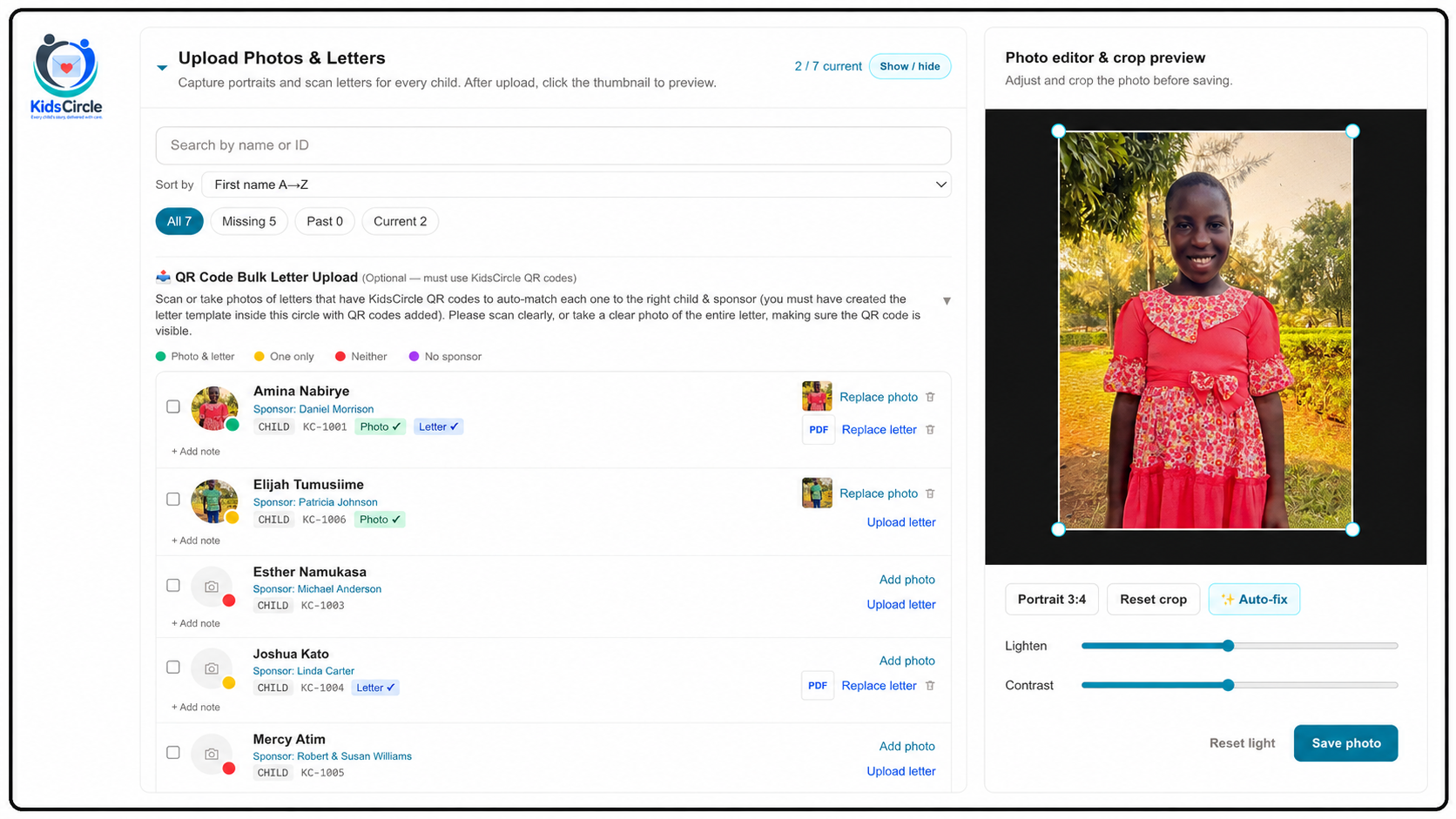Click the top-left crop handle
This screenshot has width=1456, height=819.
[x=1058, y=131]
